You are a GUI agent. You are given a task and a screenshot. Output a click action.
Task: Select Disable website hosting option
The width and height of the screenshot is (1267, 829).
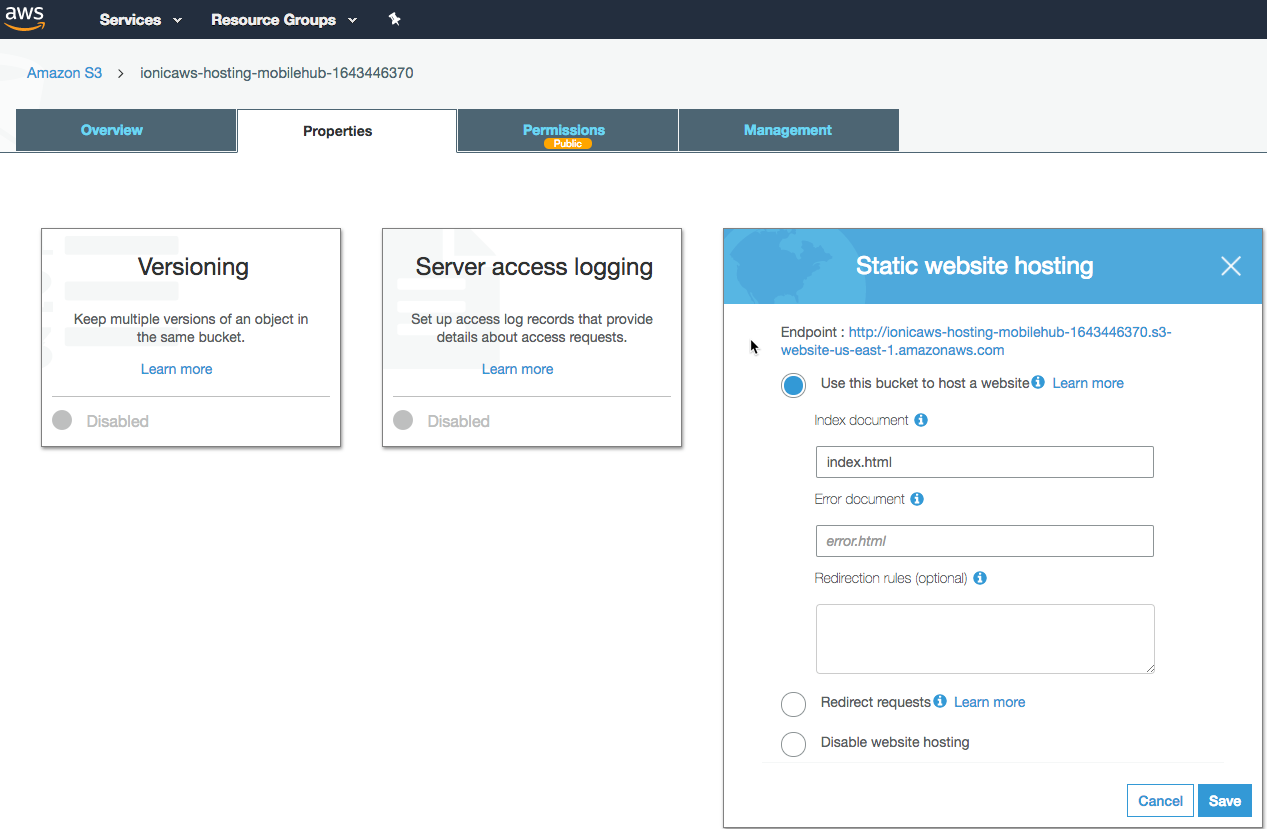pos(793,745)
